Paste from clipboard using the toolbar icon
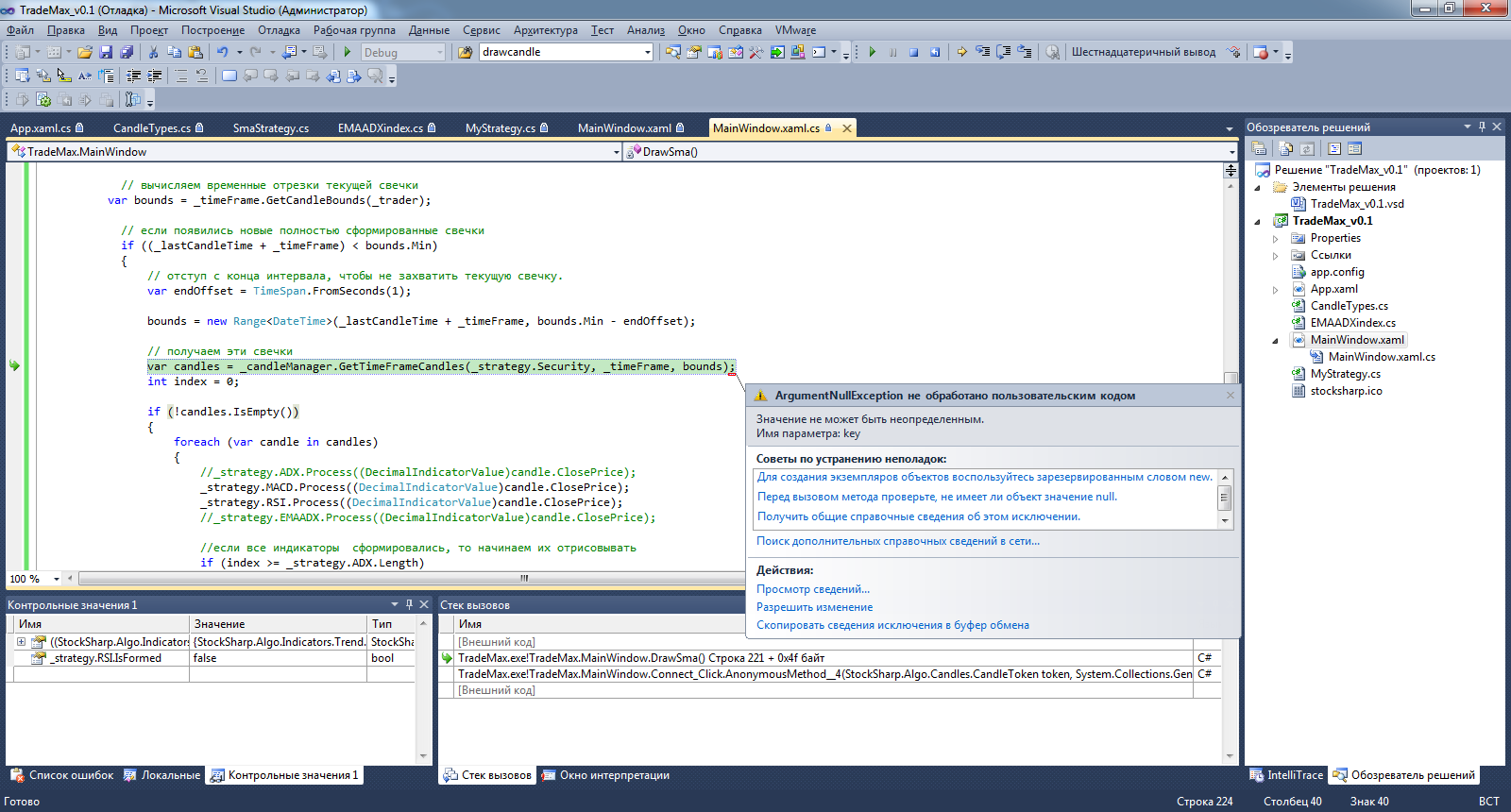Viewport: 1511px width, 812px height. (x=195, y=52)
